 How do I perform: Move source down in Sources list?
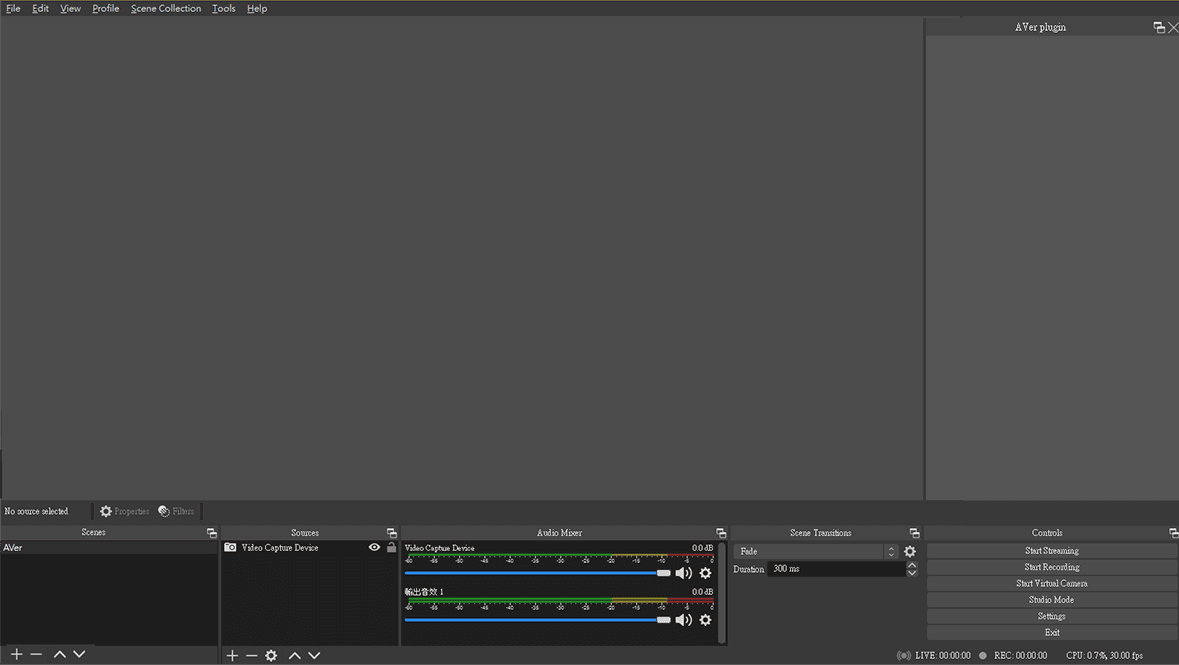tap(314, 656)
